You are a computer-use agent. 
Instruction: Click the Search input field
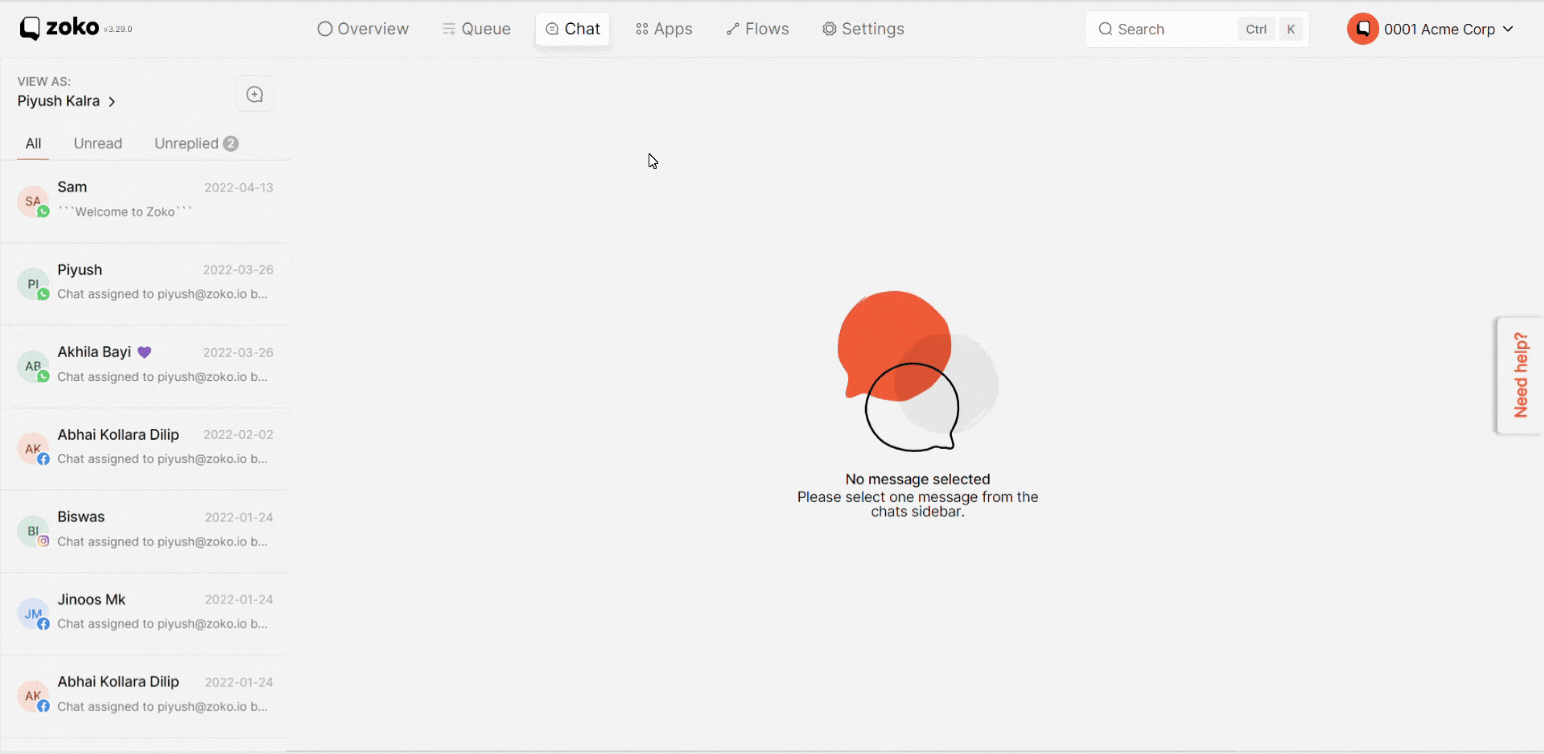pyautogui.click(x=1197, y=29)
